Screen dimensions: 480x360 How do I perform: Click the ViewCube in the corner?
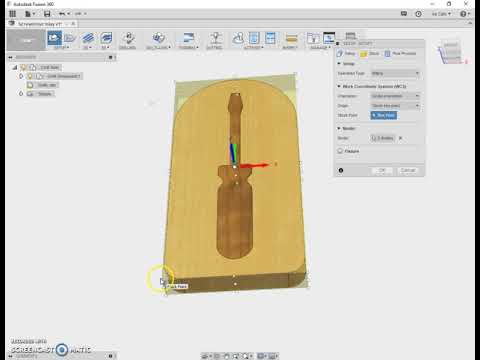coord(451,52)
